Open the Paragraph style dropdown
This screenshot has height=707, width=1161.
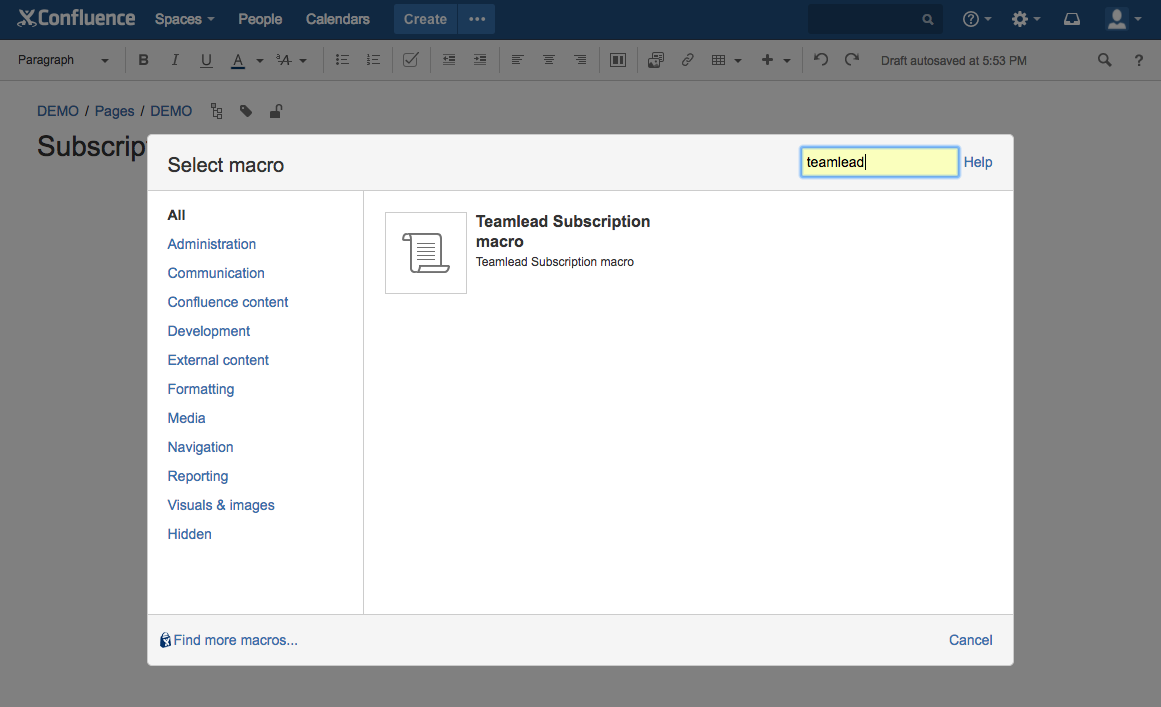pos(63,60)
